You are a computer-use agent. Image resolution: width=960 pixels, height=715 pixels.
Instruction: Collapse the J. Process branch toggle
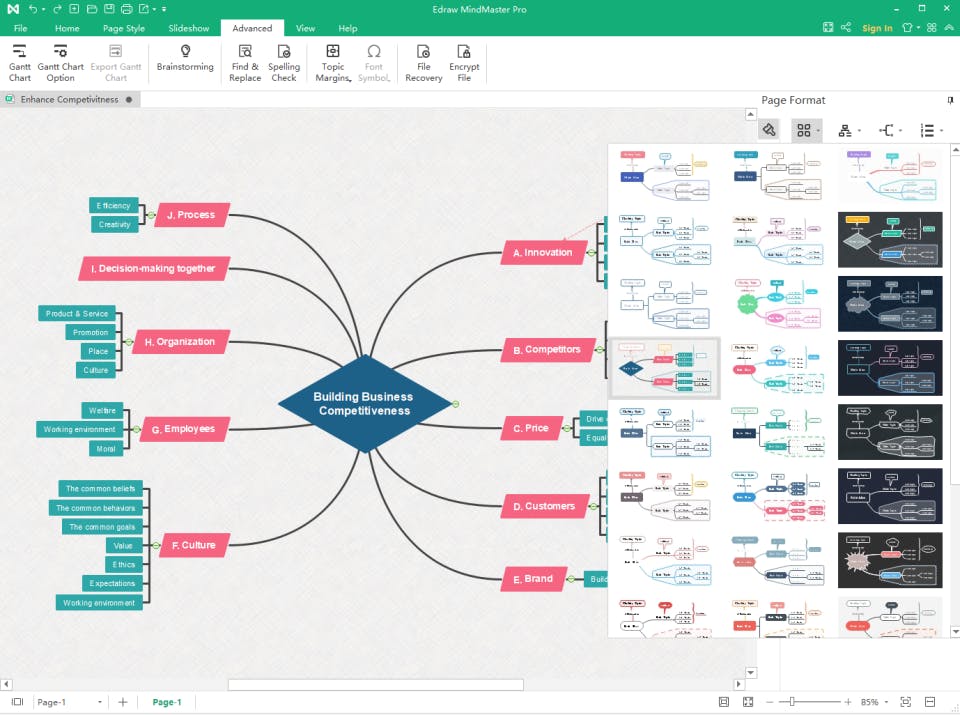coord(151,215)
